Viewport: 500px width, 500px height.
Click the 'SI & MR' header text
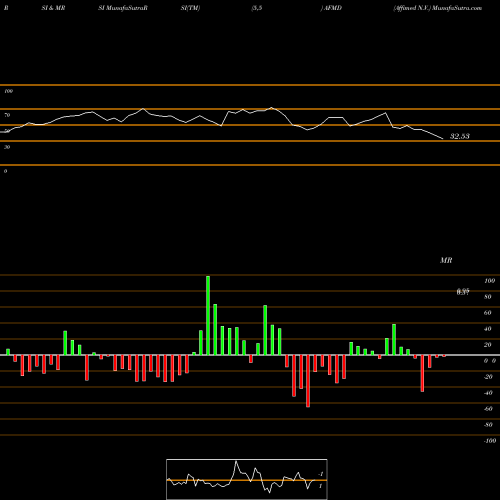[53, 8]
